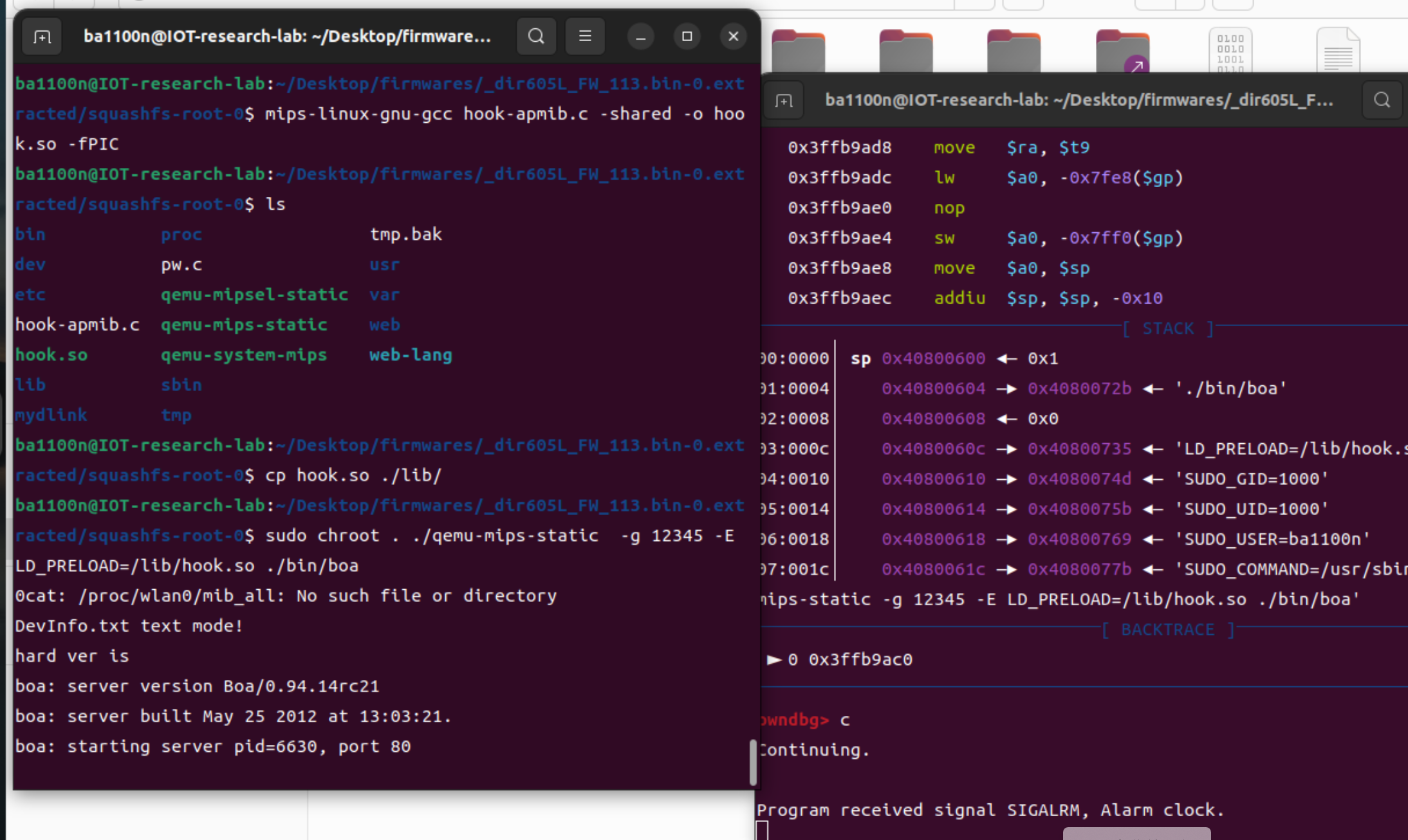Open new tab in the boa server terminal

tap(42, 37)
